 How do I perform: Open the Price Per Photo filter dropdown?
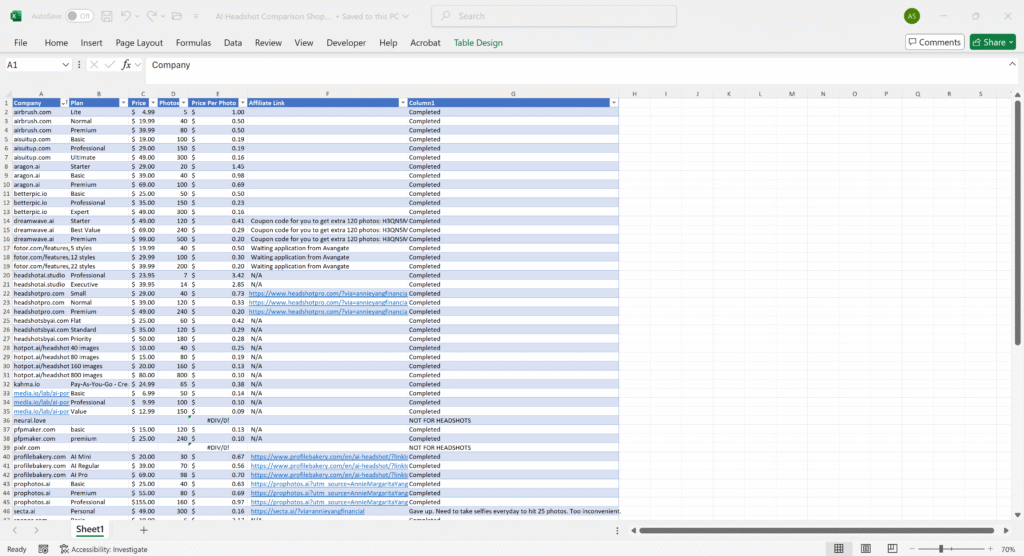[x=242, y=103]
